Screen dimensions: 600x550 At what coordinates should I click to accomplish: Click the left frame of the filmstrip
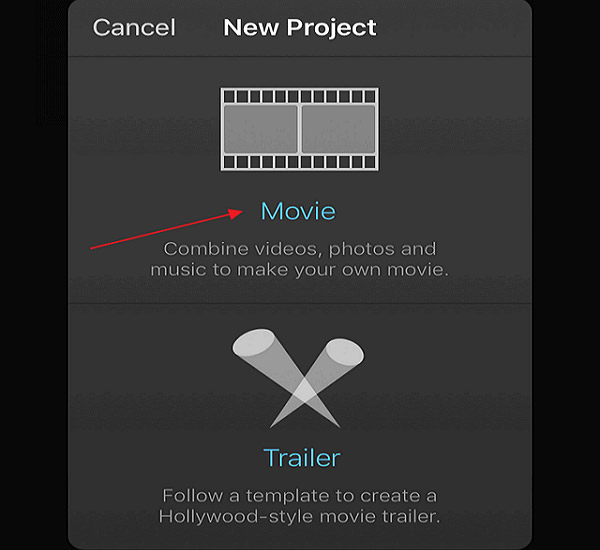click(x=261, y=129)
